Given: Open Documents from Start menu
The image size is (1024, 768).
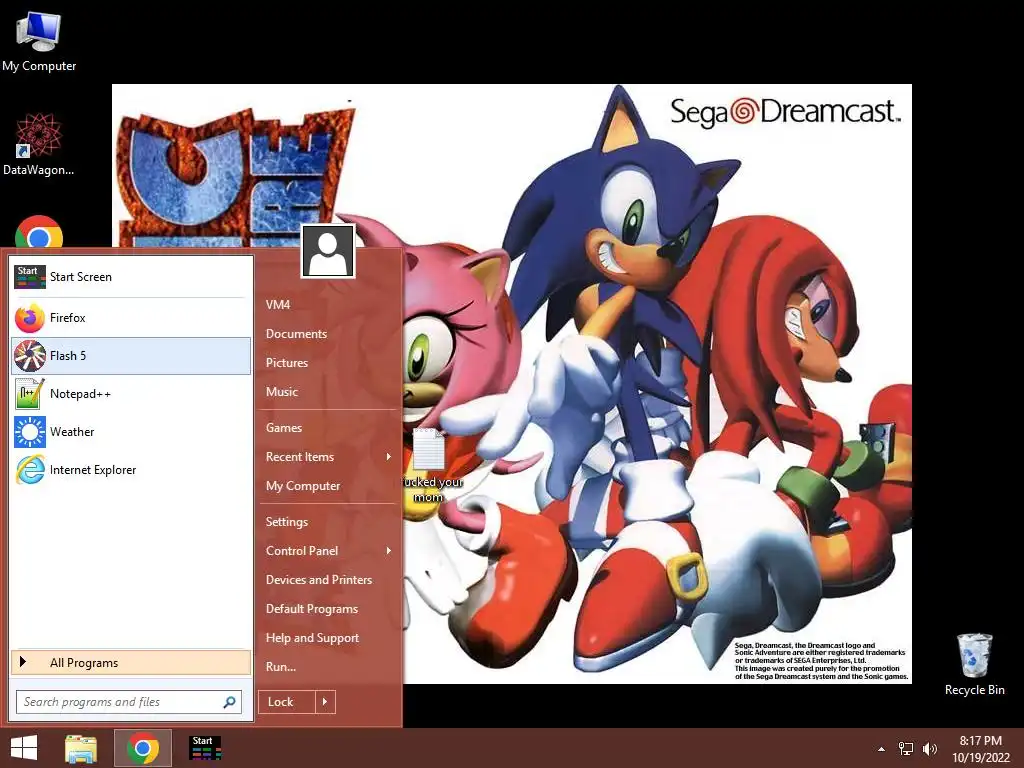Looking at the screenshot, I should 296,334.
